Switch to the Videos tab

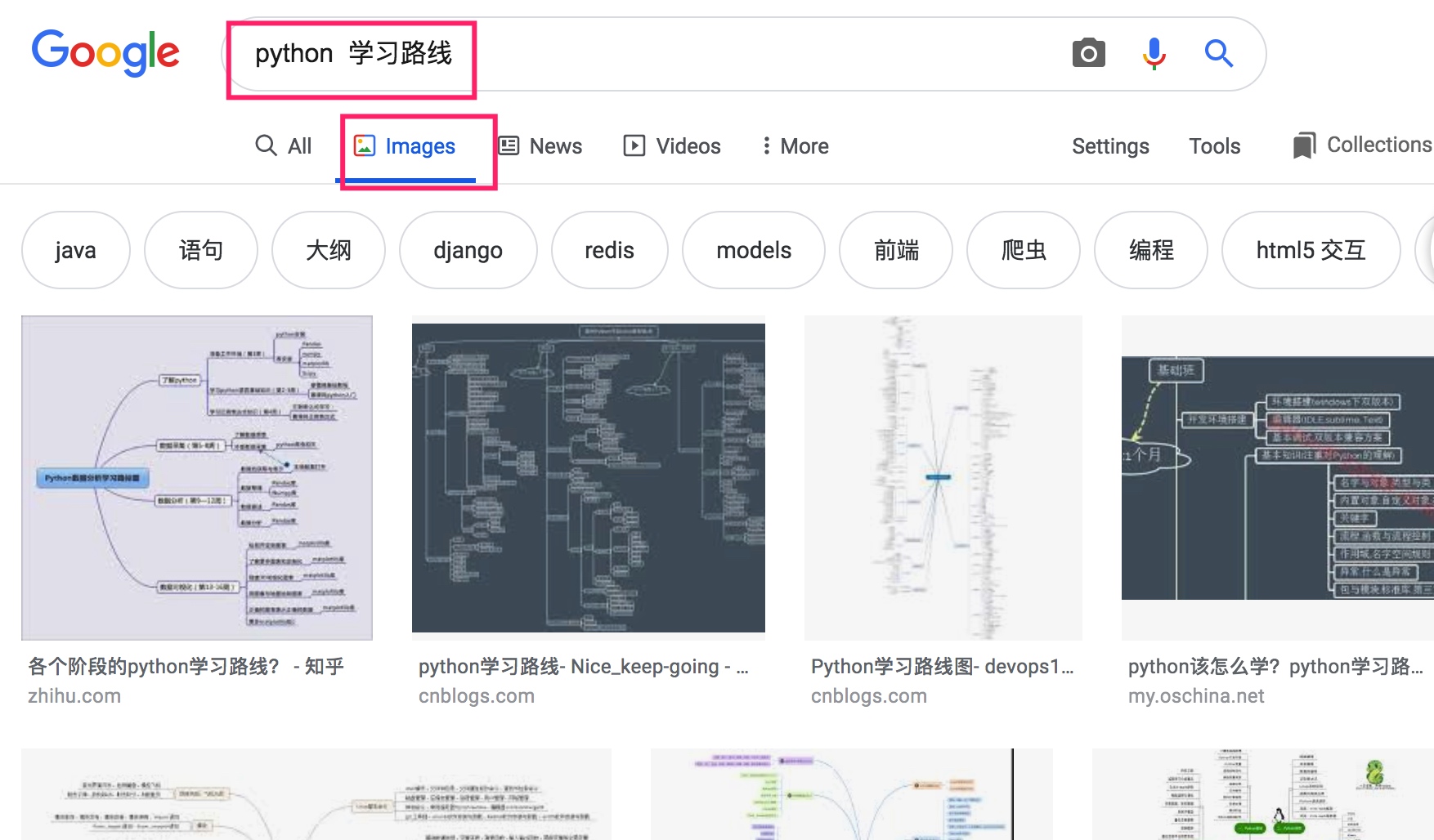pyautogui.click(x=672, y=146)
